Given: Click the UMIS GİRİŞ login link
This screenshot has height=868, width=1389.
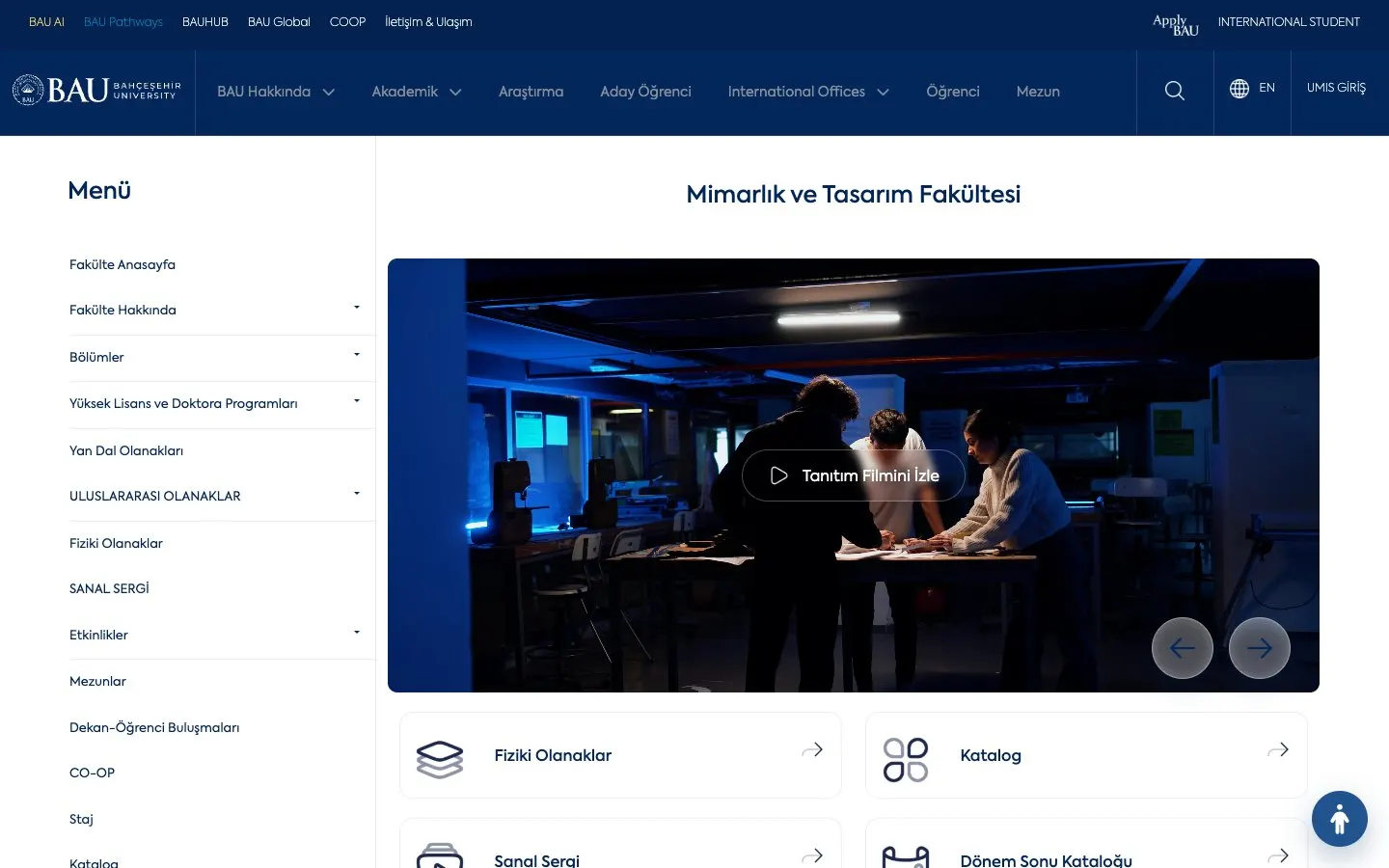Looking at the screenshot, I should click(x=1336, y=88).
